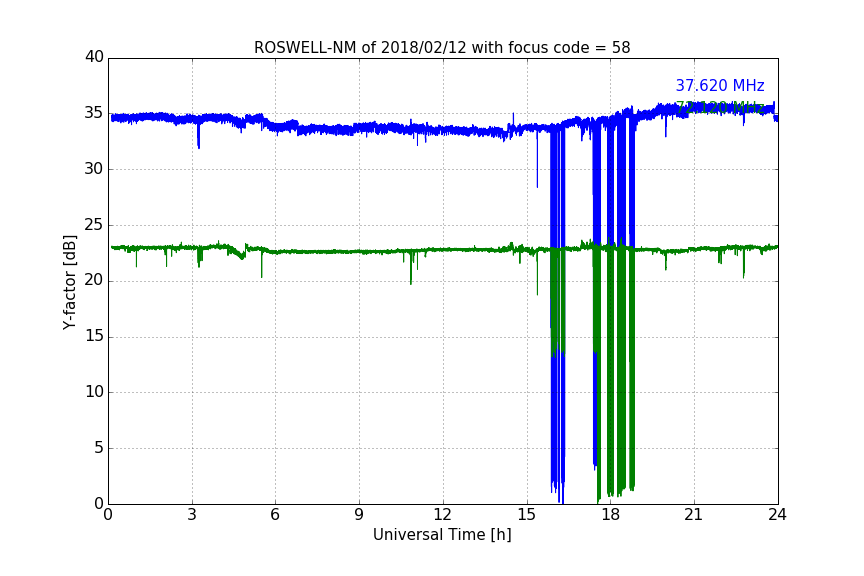Click the Y-factor [dB] axis label
This screenshot has width=864, height=576.
[x=69, y=282]
